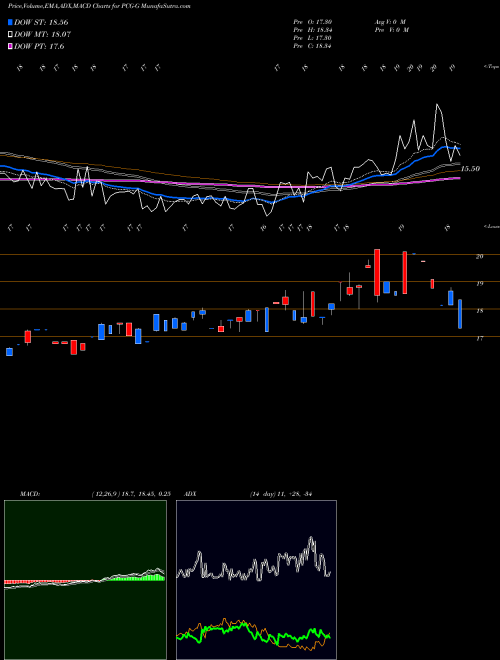Click the chart title mentioning PCG-G MunafaSutra.com
Image resolution: width=500 pixels, height=660 pixels.
(x=99, y=6)
